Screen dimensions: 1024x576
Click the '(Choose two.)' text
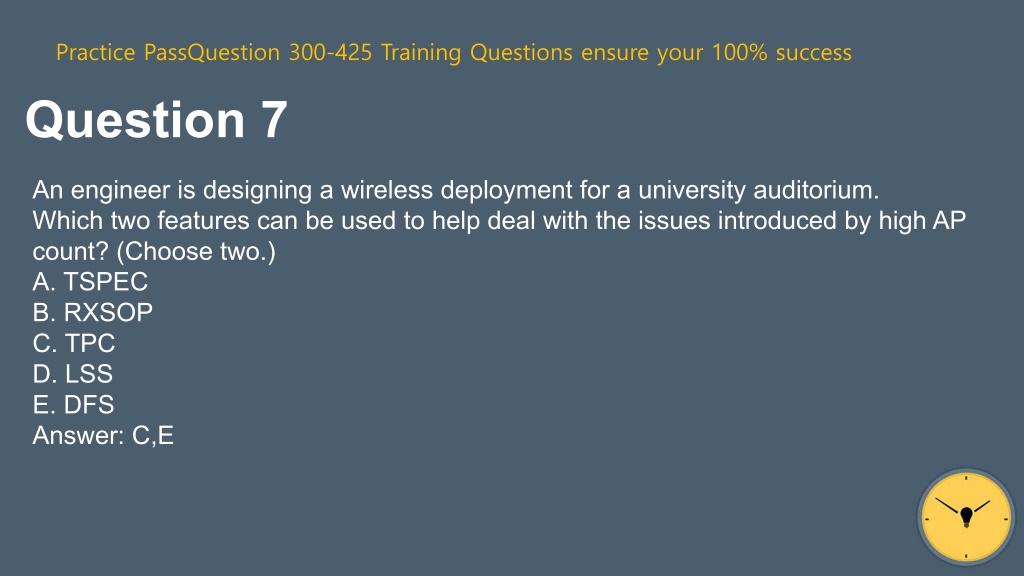(x=196, y=251)
